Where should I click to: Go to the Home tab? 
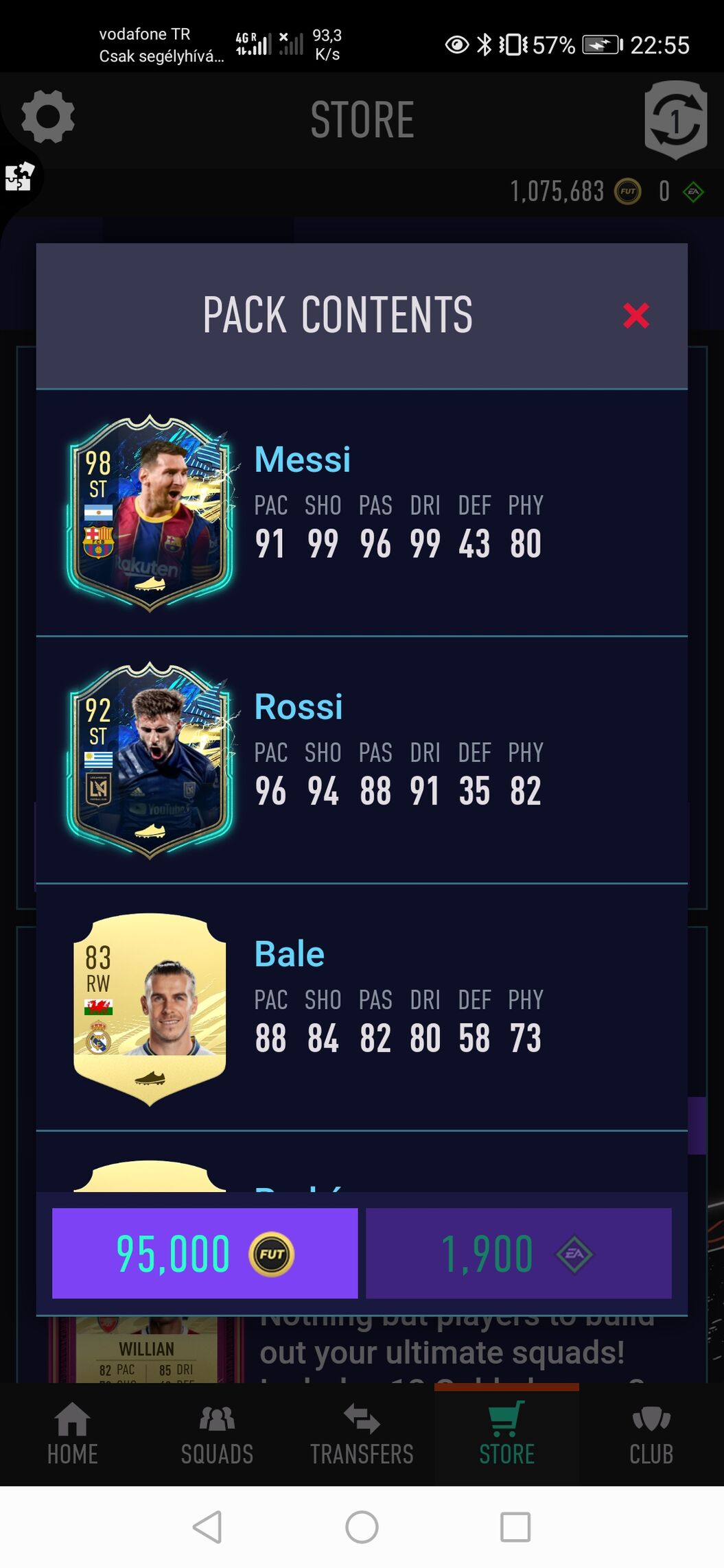72,1434
